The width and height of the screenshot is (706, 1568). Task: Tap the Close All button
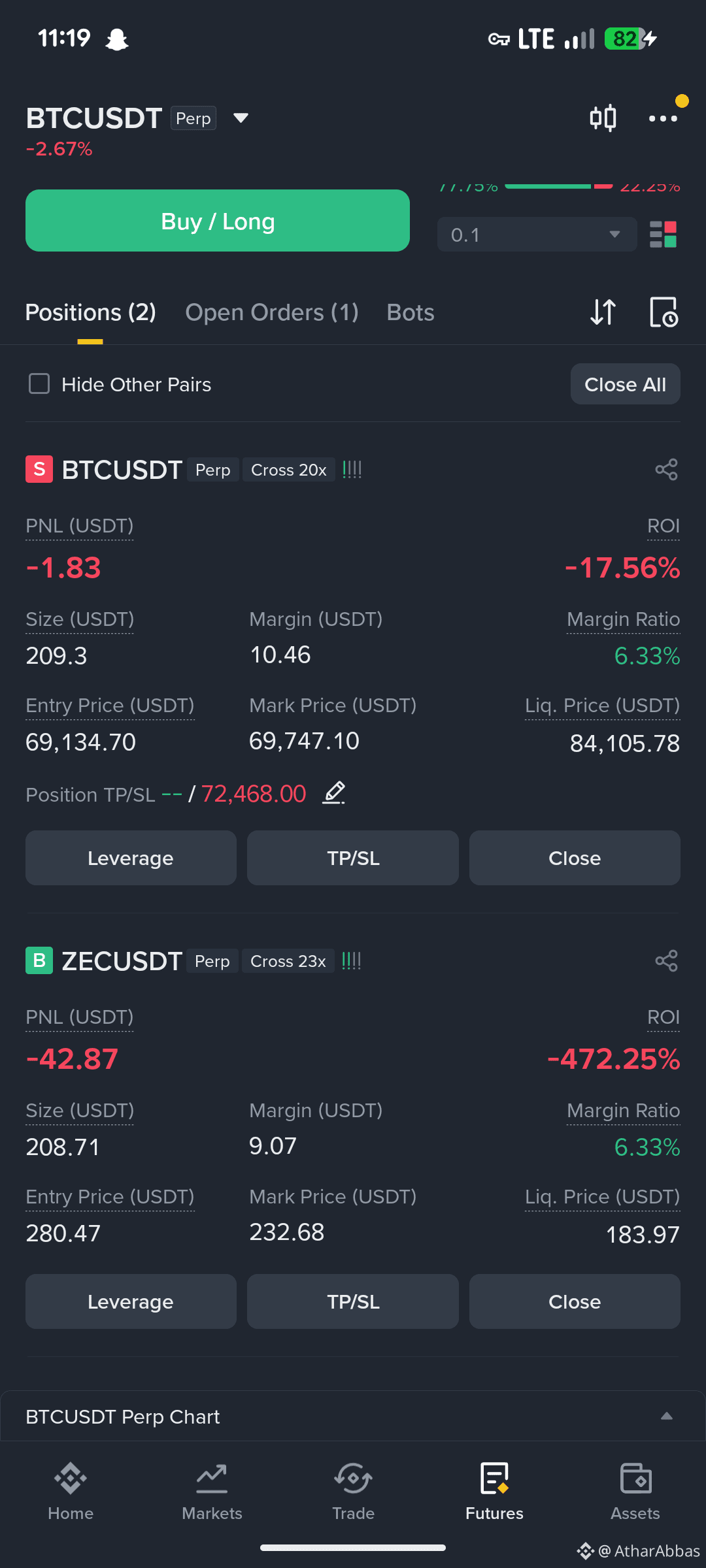pos(626,384)
